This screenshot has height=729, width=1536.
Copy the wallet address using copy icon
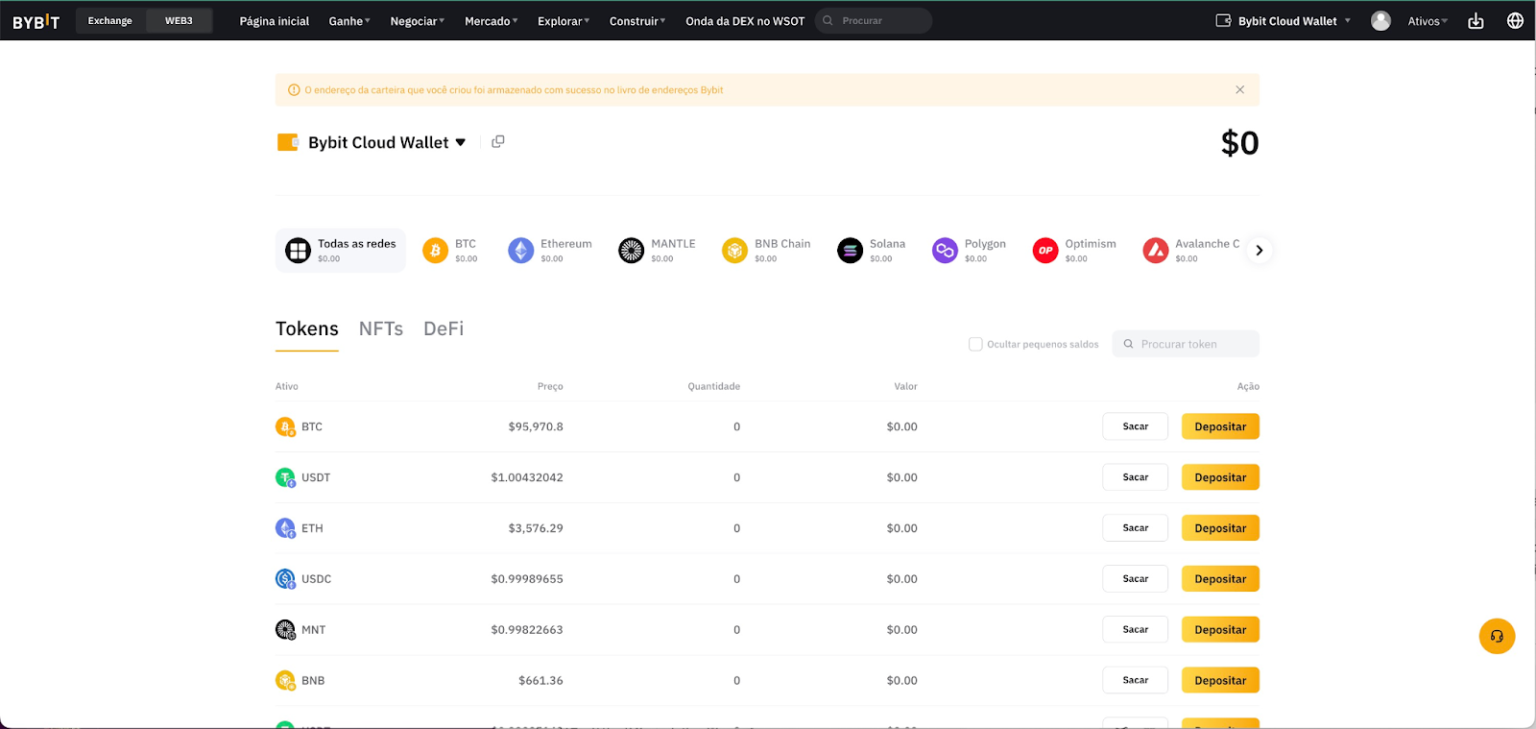click(x=497, y=141)
